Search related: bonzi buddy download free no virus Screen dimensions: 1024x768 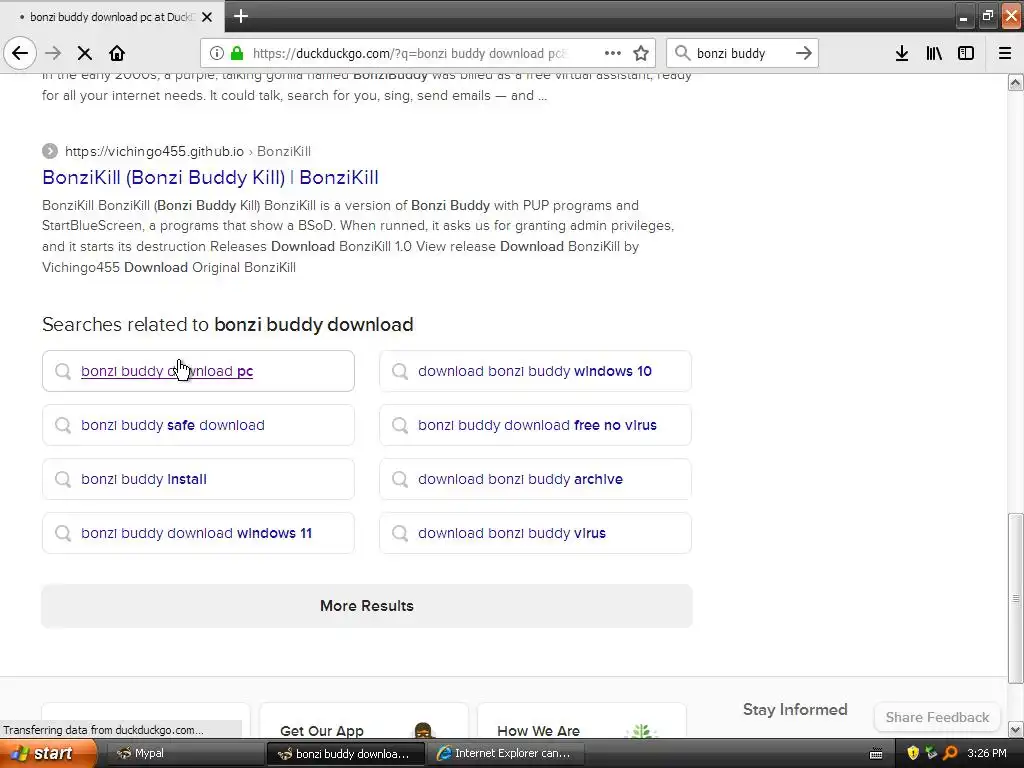click(535, 425)
